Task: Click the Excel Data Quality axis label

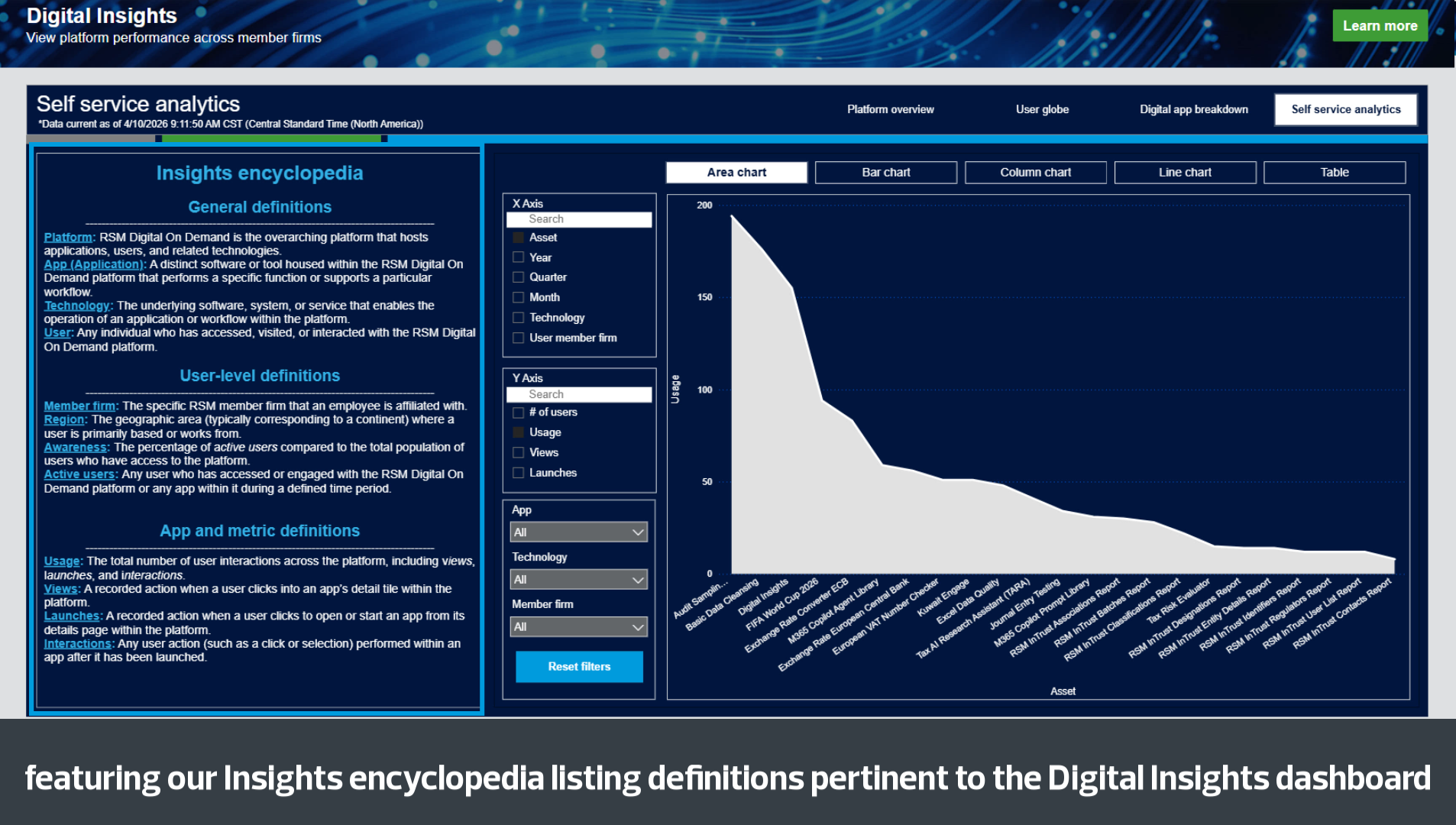Action: click(968, 600)
